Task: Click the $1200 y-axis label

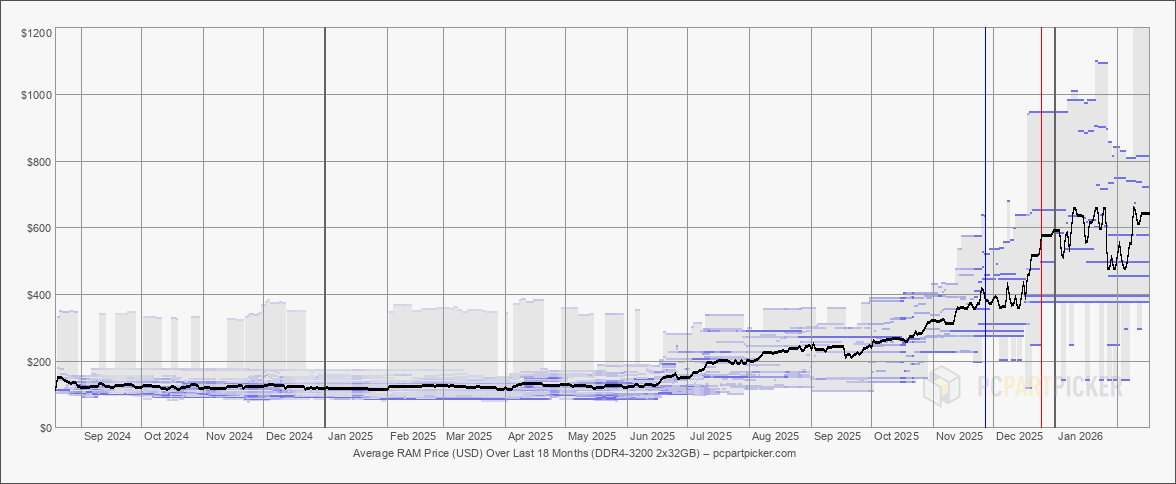Action: point(36,34)
